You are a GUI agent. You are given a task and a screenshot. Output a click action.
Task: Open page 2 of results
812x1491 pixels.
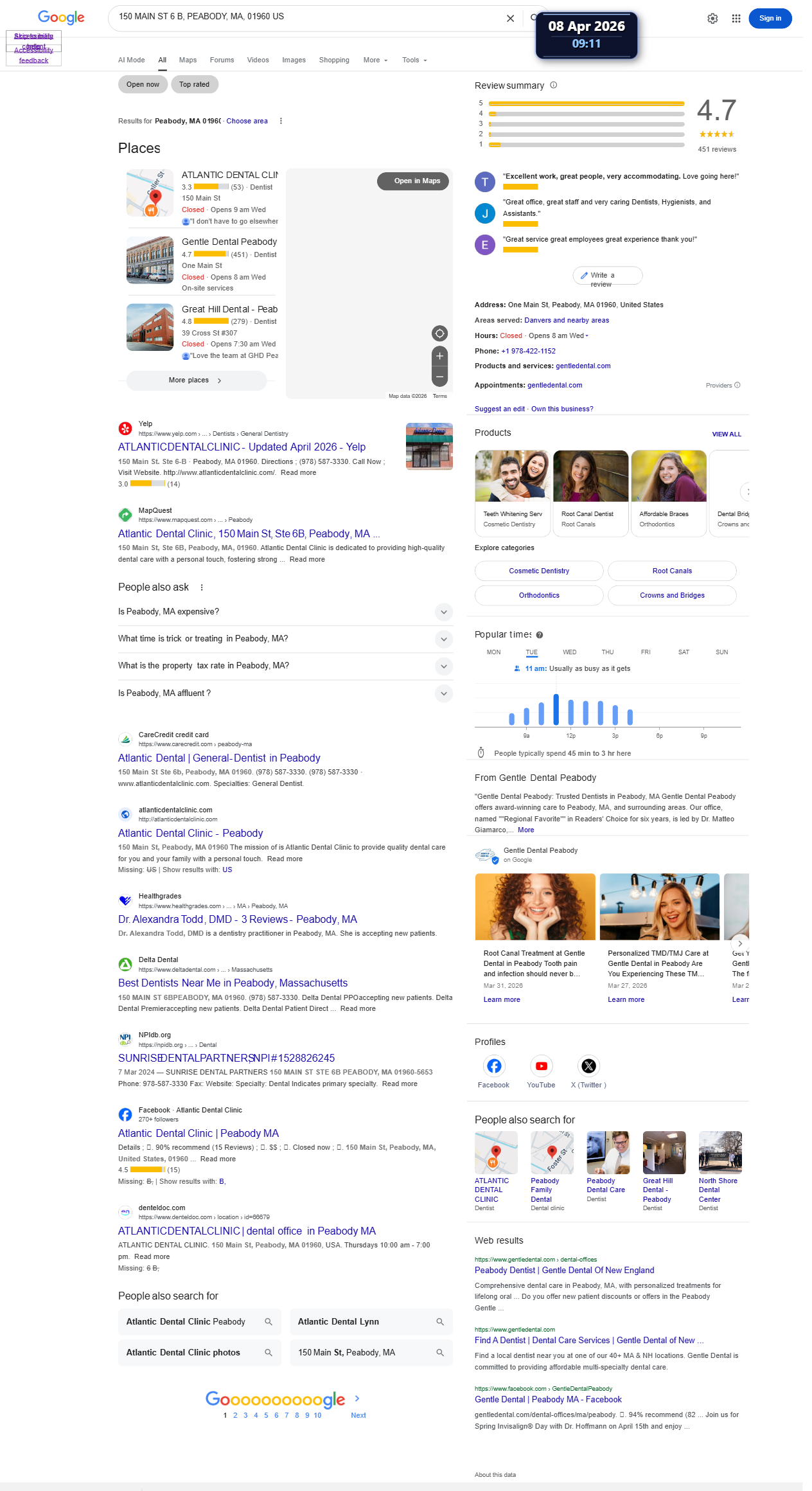pos(235,1415)
